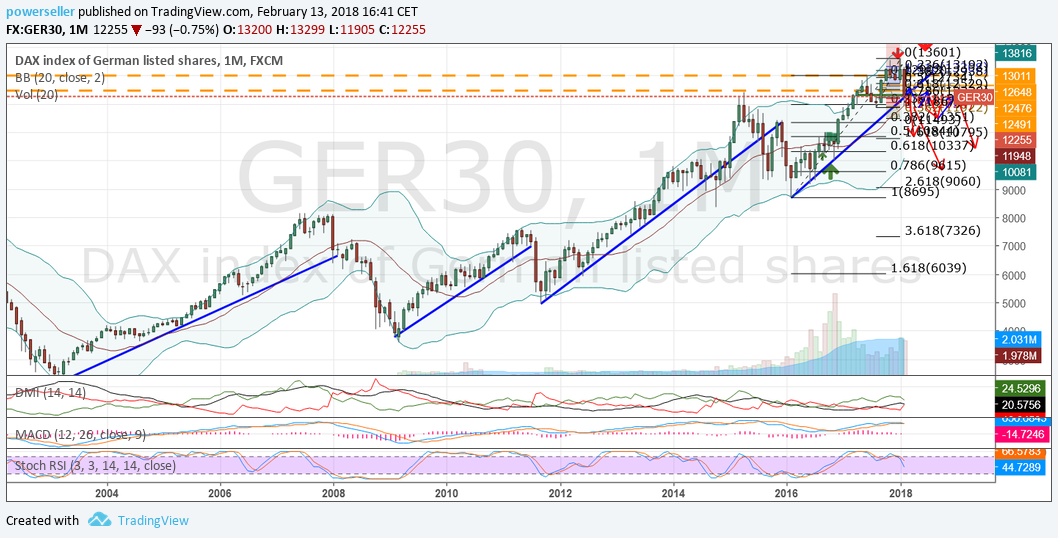The height and width of the screenshot is (538, 1058).
Task: Click the 13011 orange price label
Action: click(x=1015, y=76)
